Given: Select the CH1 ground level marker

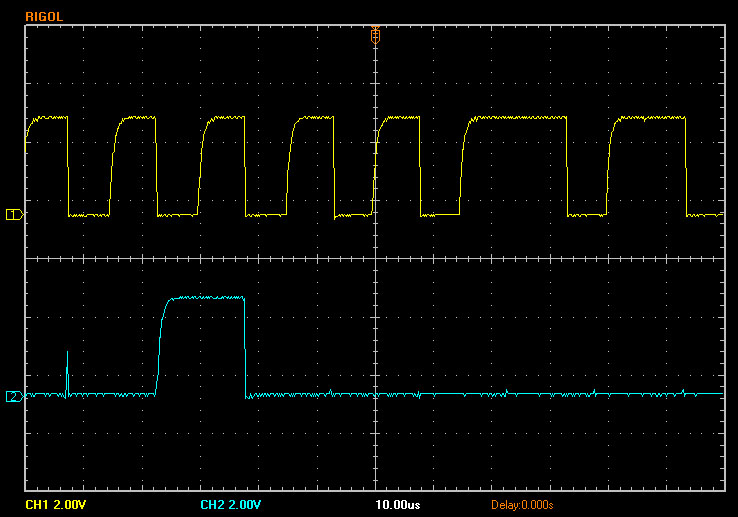Looking at the screenshot, I should click(x=12, y=215).
